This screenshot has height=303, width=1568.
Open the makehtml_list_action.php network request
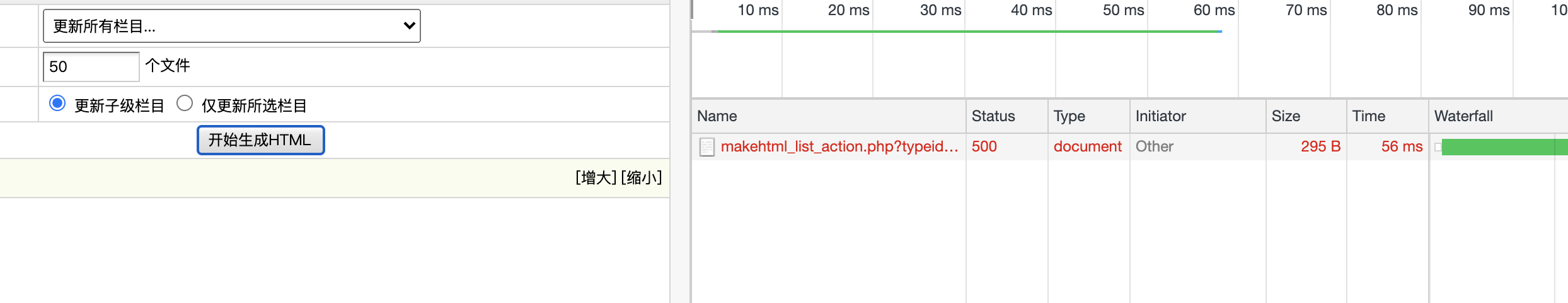[x=839, y=146]
